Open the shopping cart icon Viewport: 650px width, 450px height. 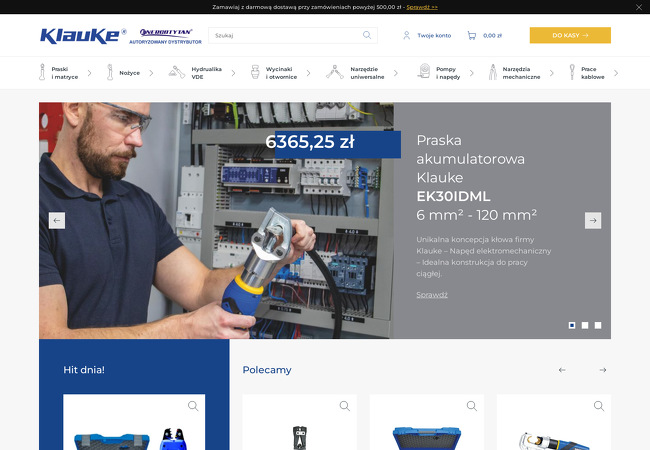click(472, 36)
